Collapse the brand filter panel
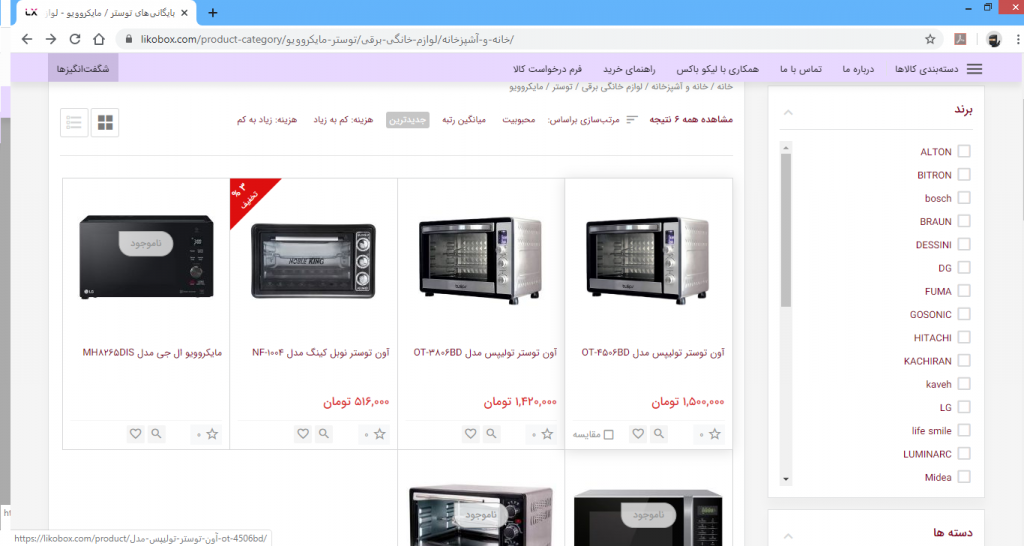1024x546 pixels. (x=788, y=112)
